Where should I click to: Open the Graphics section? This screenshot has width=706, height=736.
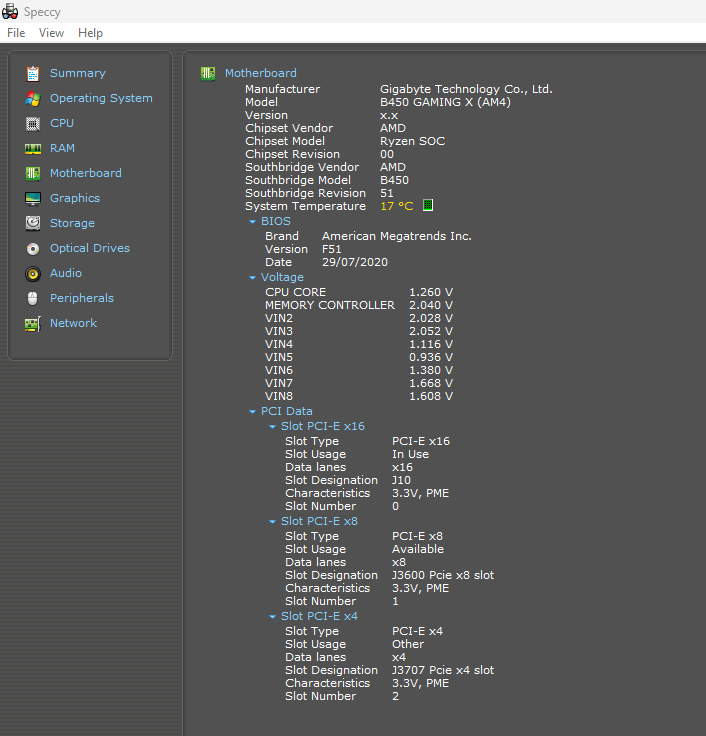pyautogui.click(x=75, y=198)
